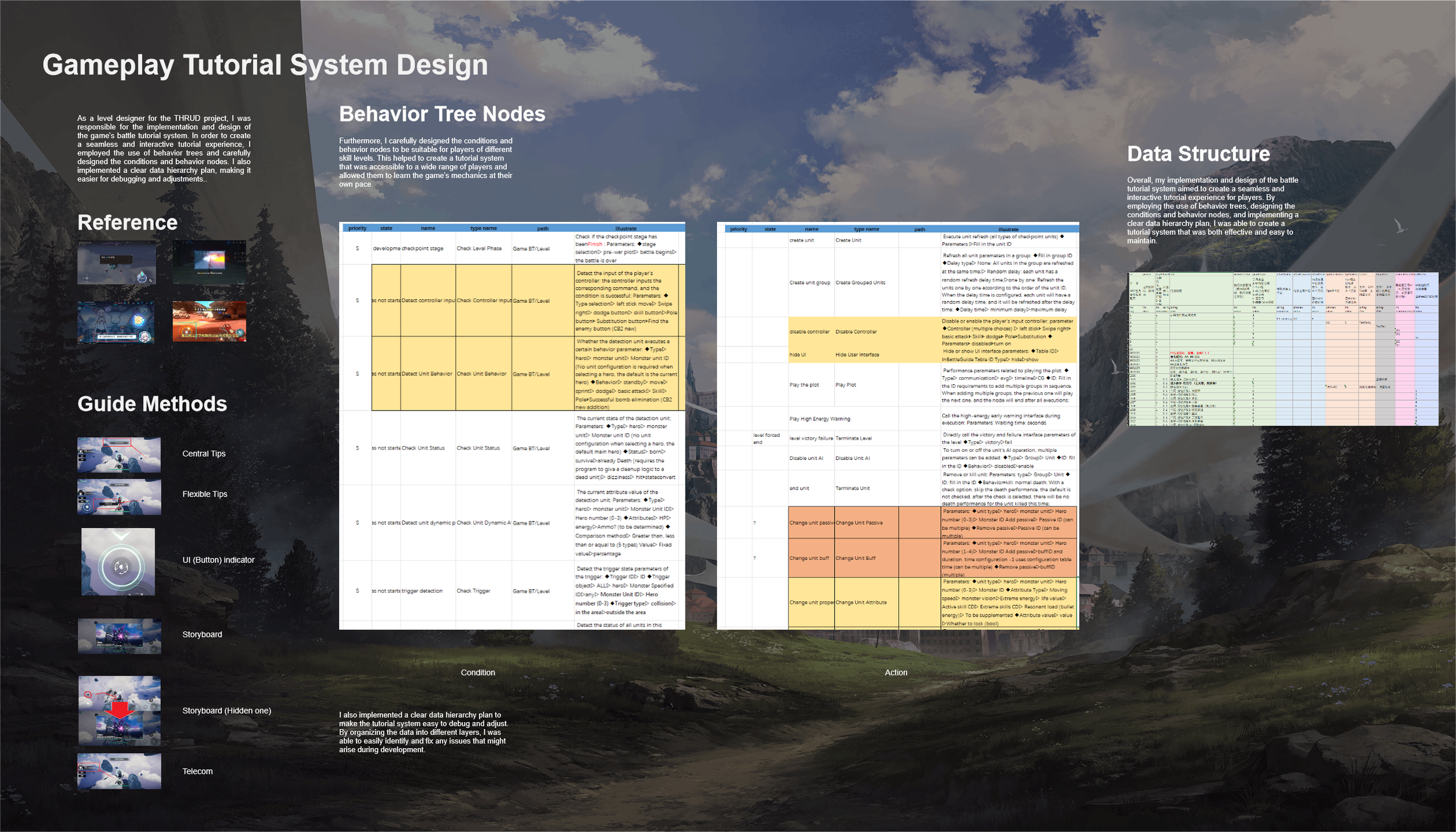
Task: Click the "Guide Methods" section heading
Action: point(152,404)
